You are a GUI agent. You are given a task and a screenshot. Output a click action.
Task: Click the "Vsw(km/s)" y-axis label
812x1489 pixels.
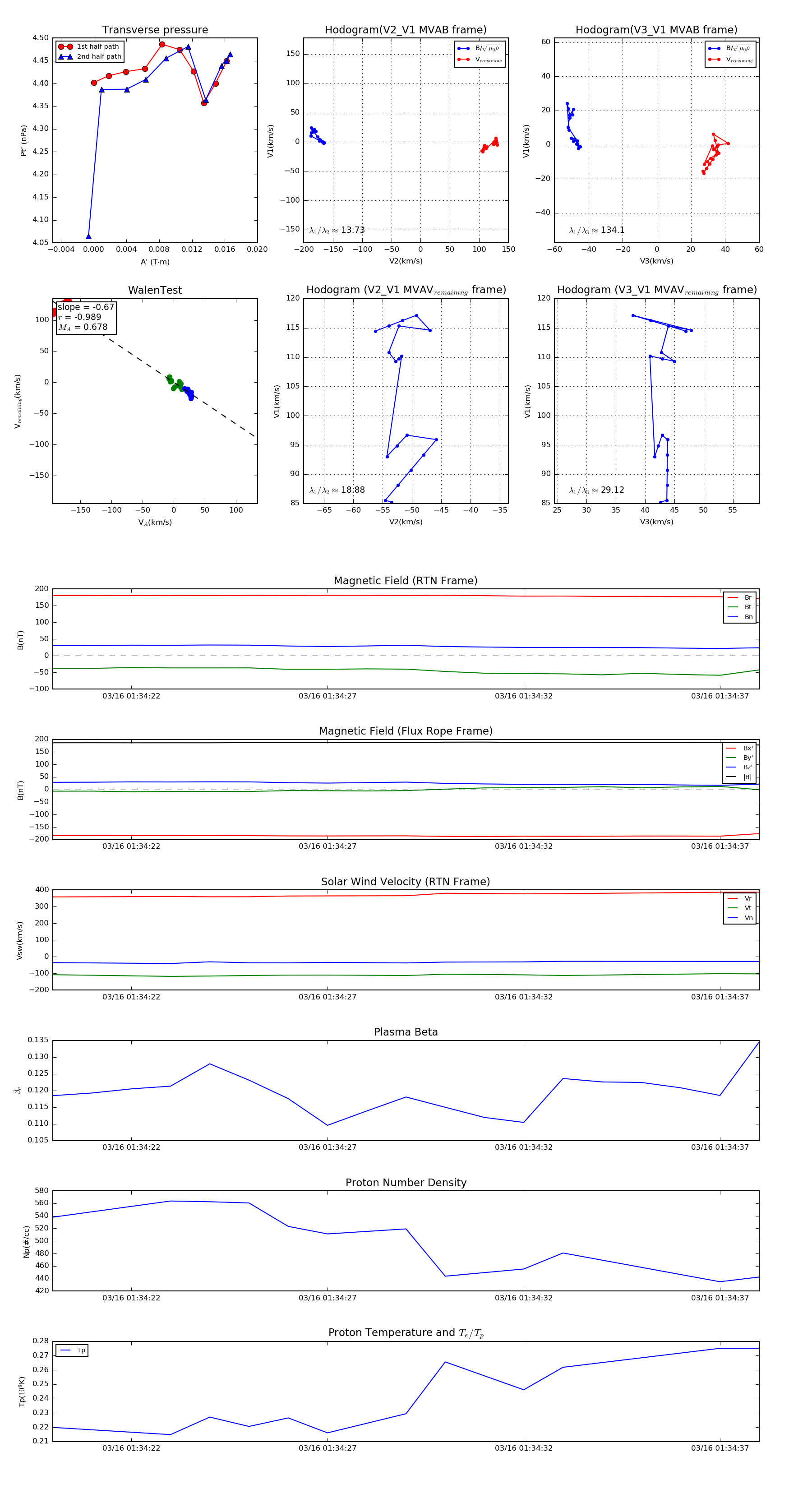coord(20,940)
